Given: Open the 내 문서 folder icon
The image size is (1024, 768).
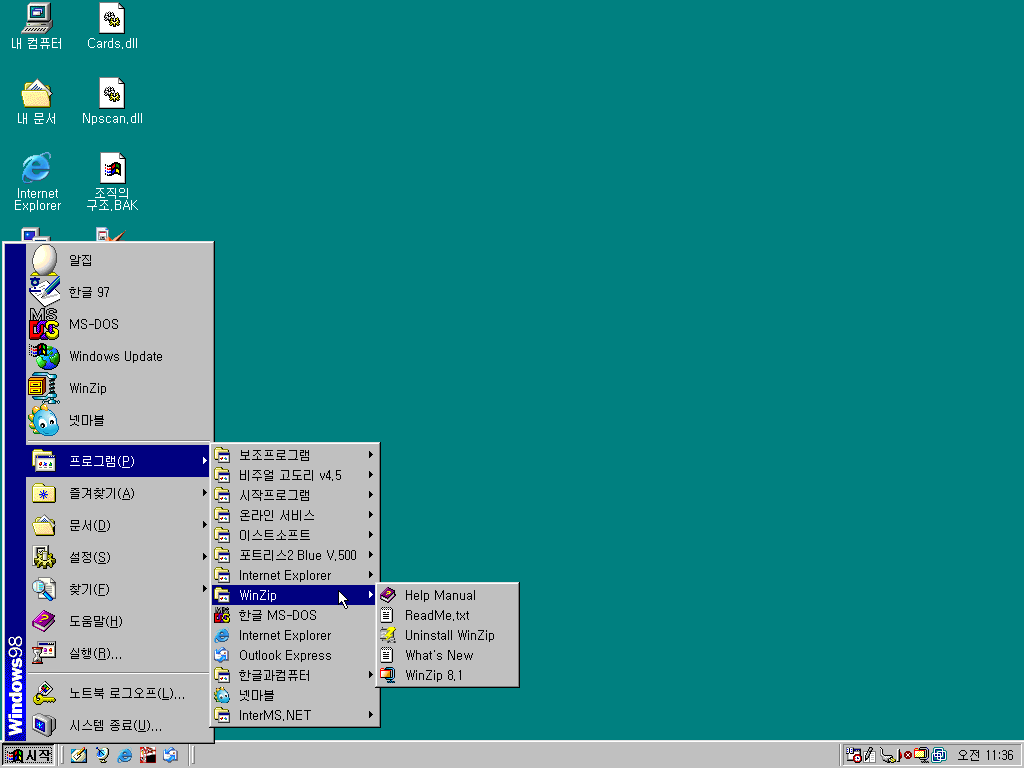Looking at the screenshot, I should tap(37, 101).
